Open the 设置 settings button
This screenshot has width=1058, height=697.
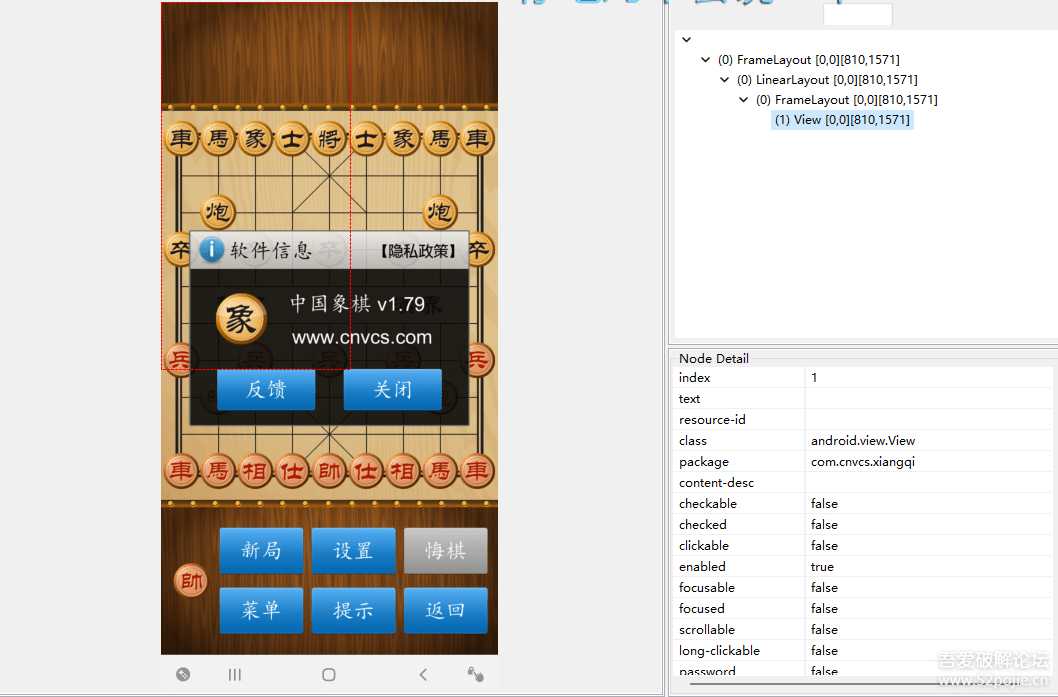[x=353, y=550]
